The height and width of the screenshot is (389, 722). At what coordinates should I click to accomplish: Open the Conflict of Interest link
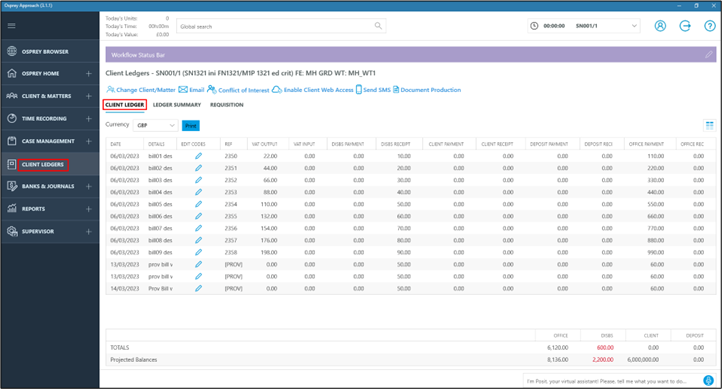point(238,90)
